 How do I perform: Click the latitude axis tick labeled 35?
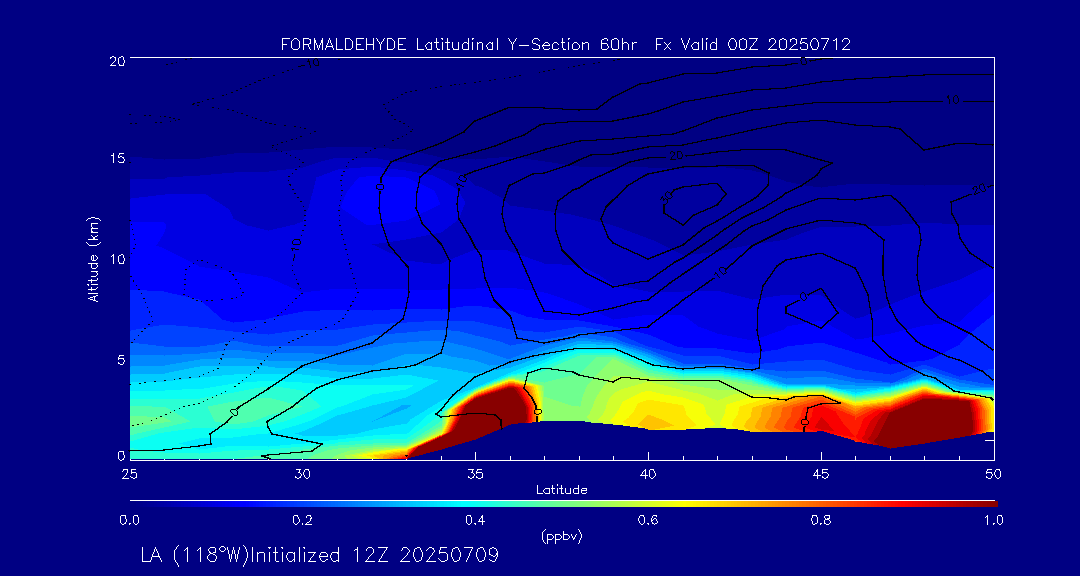tap(475, 474)
